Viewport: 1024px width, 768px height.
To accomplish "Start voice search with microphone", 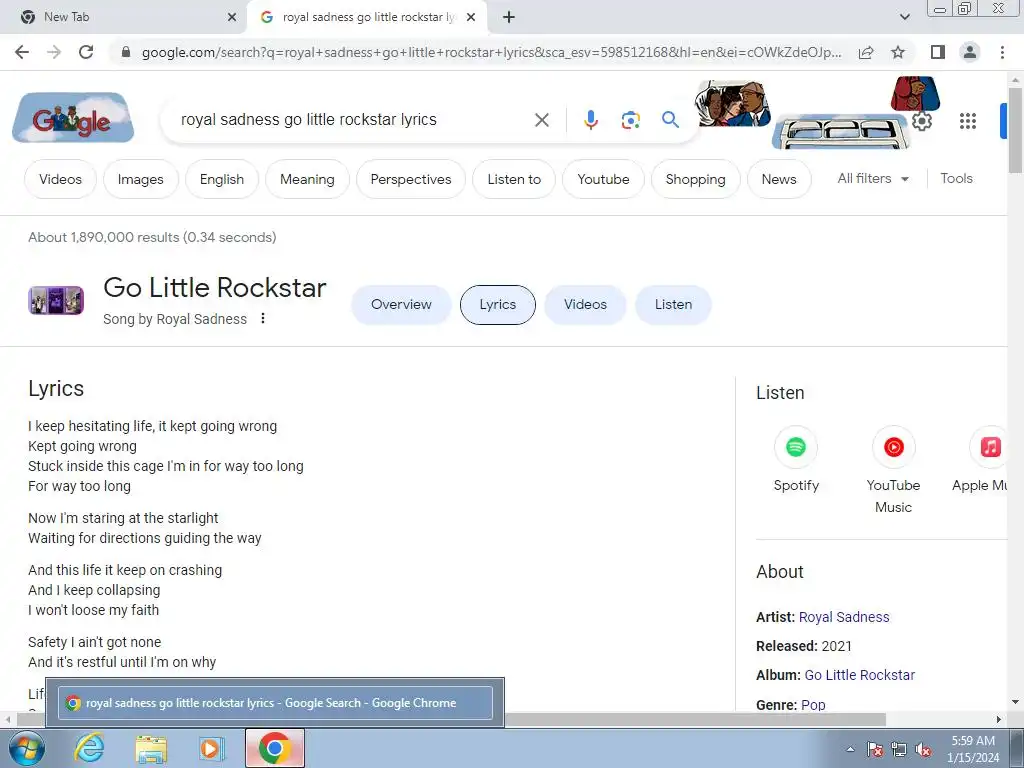I will [x=590, y=120].
